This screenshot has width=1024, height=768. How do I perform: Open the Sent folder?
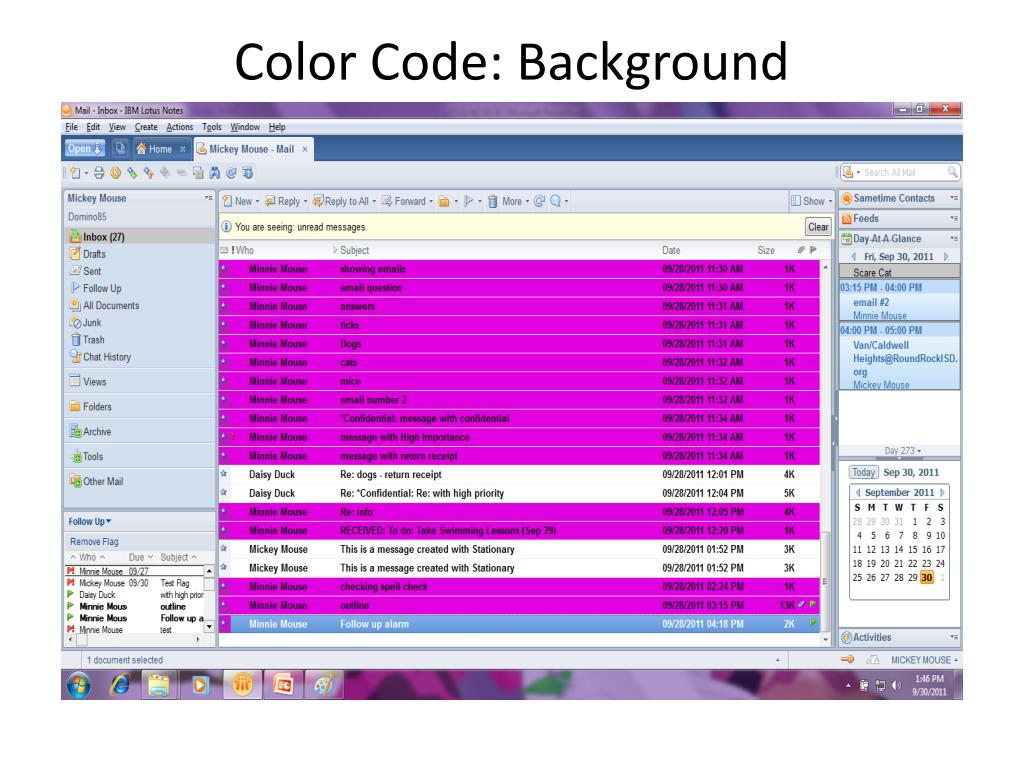[x=92, y=271]
